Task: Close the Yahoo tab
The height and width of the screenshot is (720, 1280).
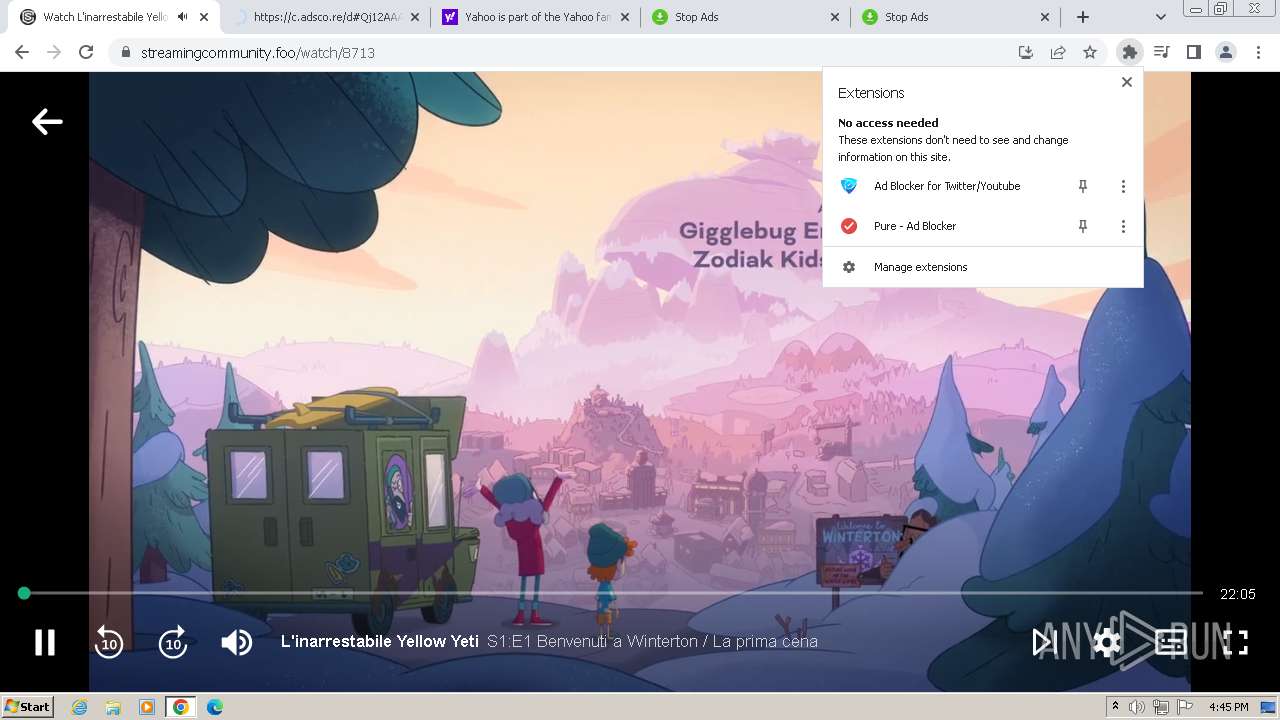Action: tap(626, 17)
